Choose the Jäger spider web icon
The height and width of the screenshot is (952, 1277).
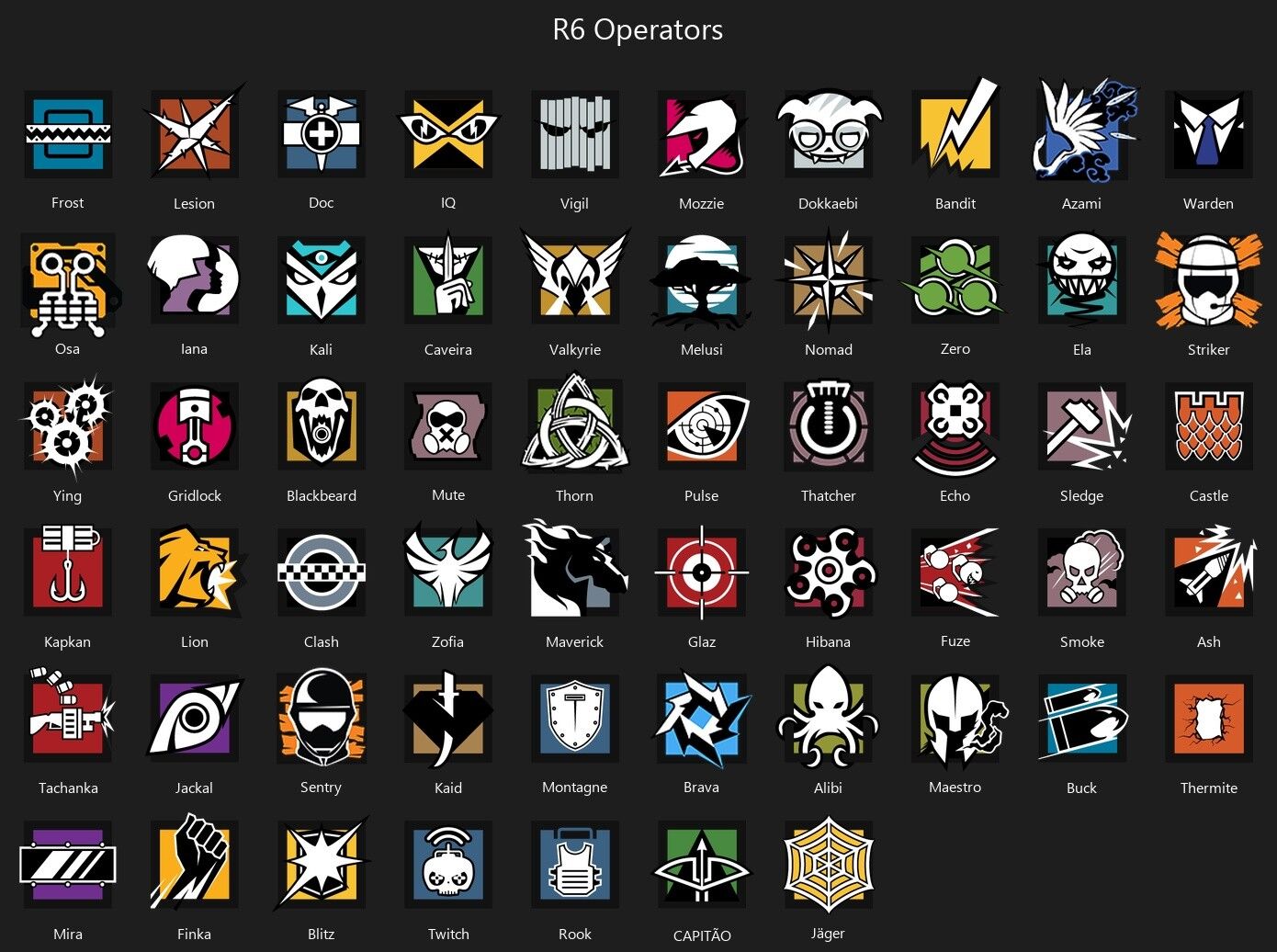click(829, 864)
